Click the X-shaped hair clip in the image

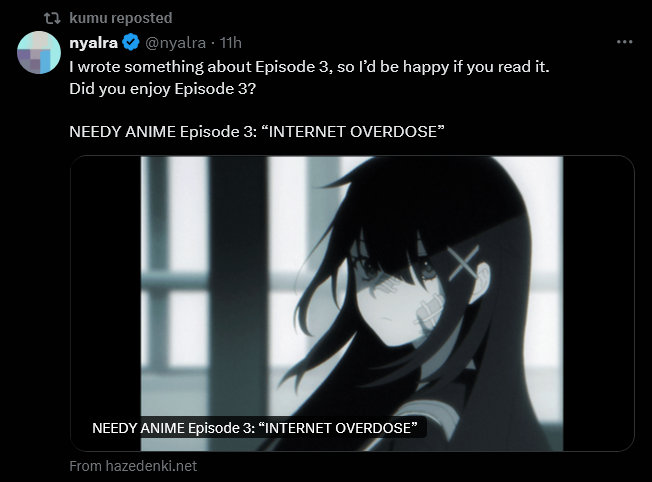pyautogui.click(x=463, y=262)
